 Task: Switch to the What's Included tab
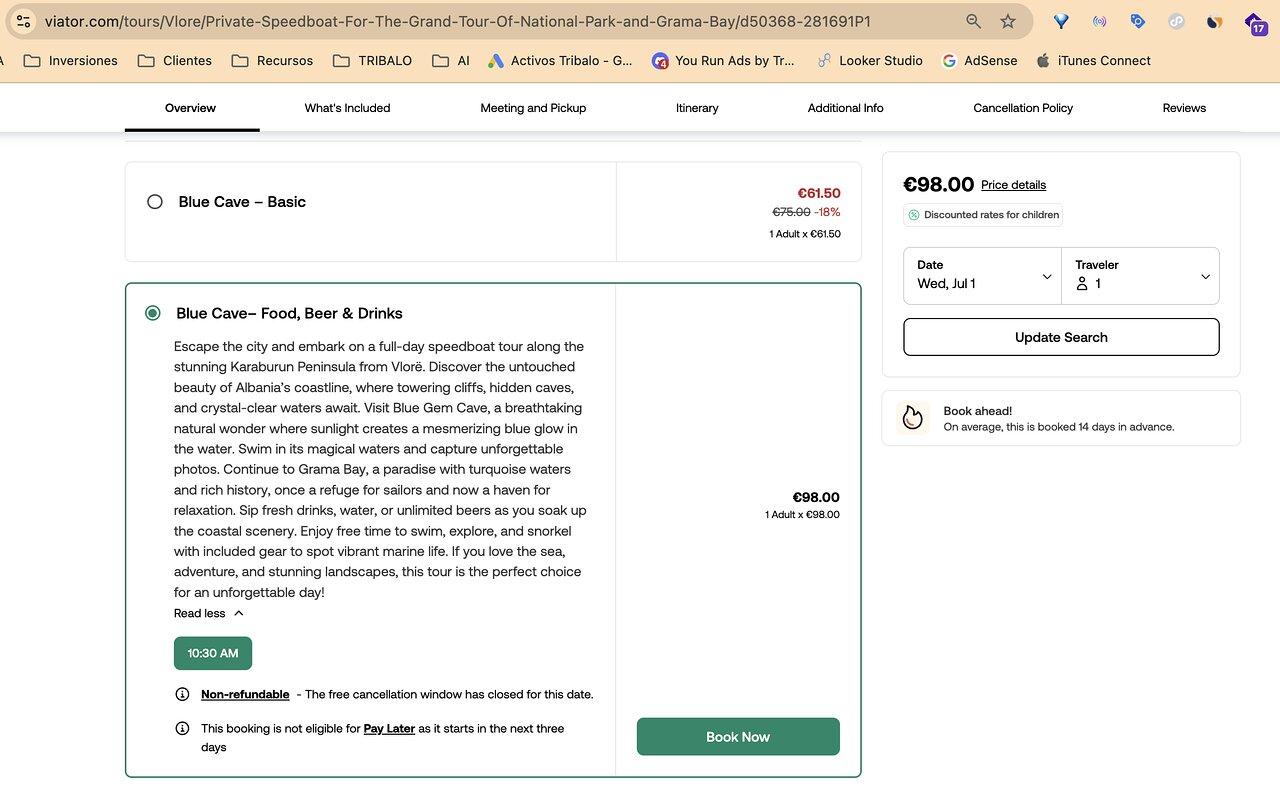pos(347,108)
